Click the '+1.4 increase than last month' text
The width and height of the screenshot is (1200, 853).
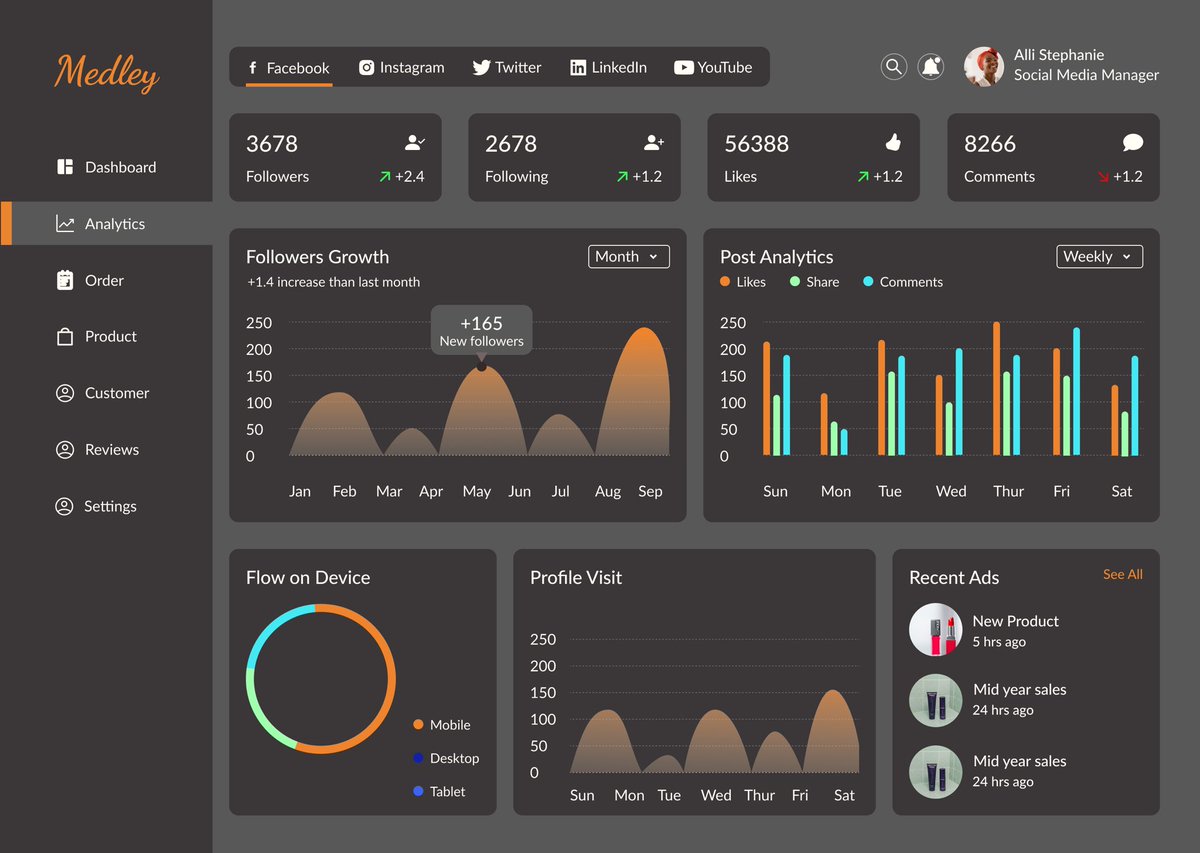pos(333,282)
